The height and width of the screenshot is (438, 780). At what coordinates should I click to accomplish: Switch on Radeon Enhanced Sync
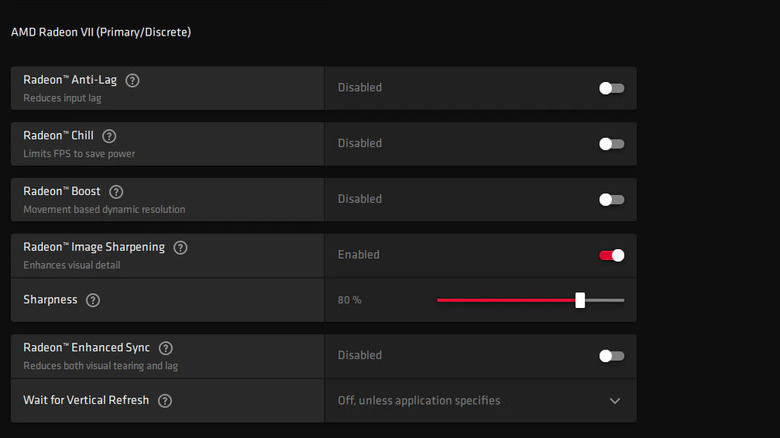pos(611,356)
